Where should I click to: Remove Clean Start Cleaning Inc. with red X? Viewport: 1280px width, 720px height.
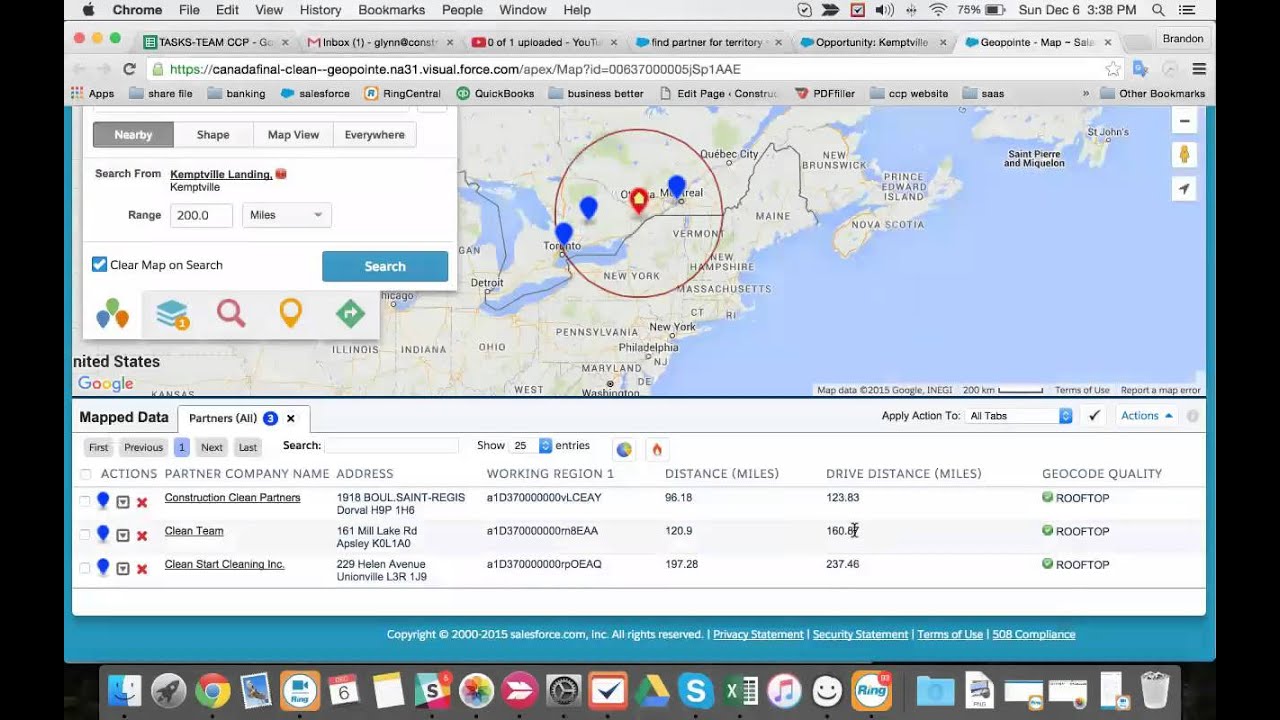pos(142,568)
